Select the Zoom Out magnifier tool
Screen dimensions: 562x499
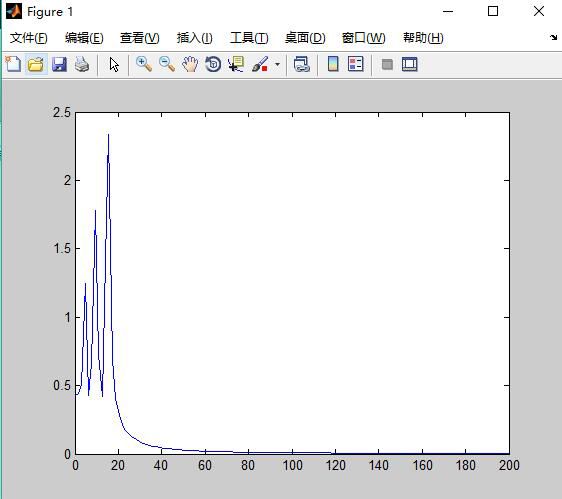(x=167, y=65)
